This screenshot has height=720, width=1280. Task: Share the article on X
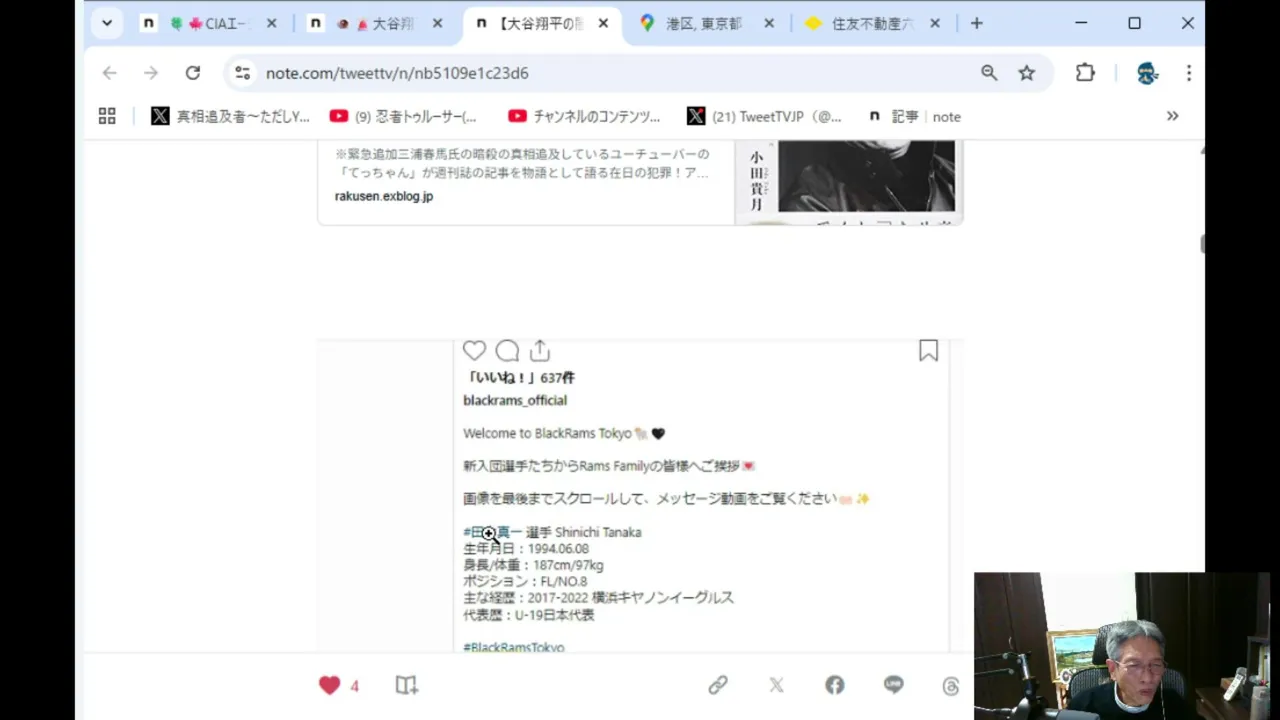(776, 685)
